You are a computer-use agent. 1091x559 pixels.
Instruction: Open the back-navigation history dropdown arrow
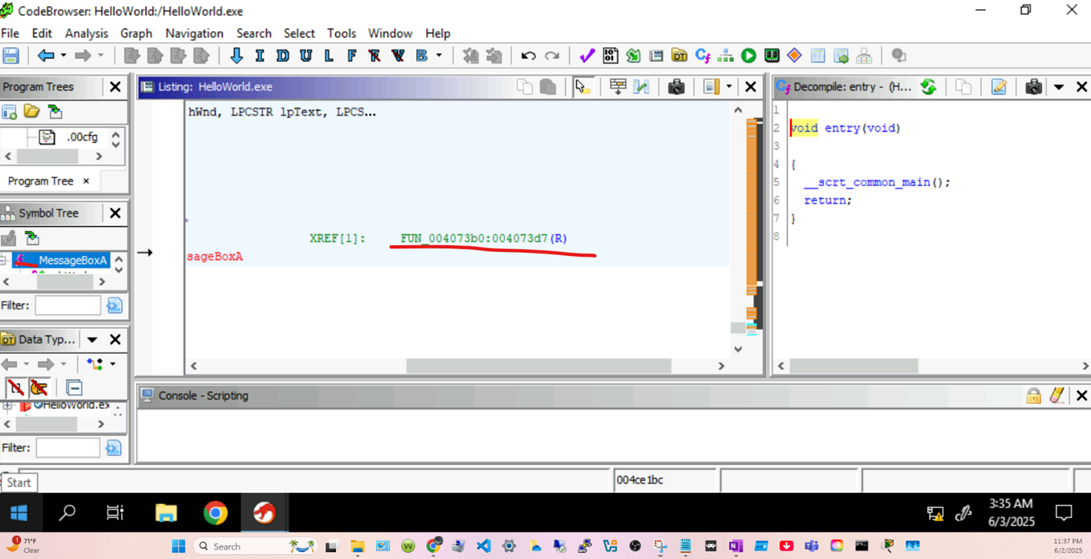pos(64,56)
